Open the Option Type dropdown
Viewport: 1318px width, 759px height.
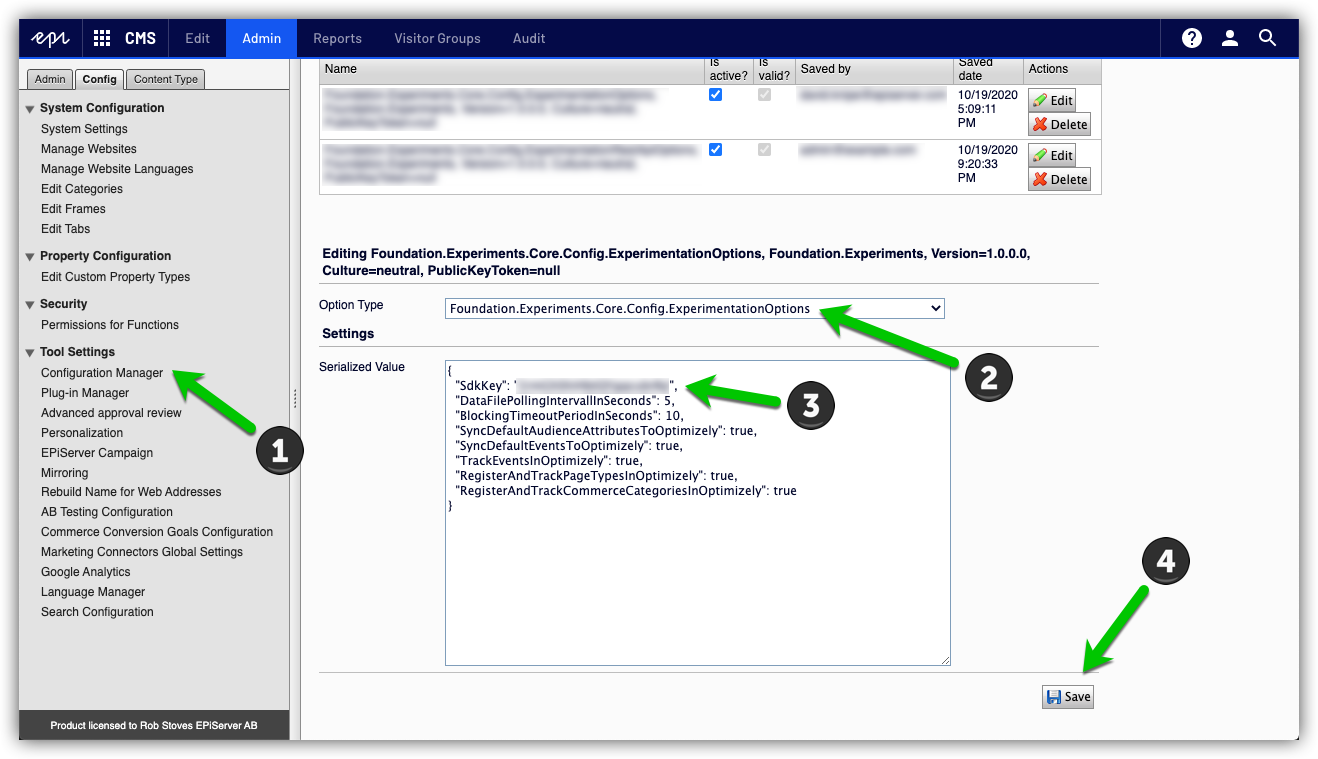[x=694, y=309]
